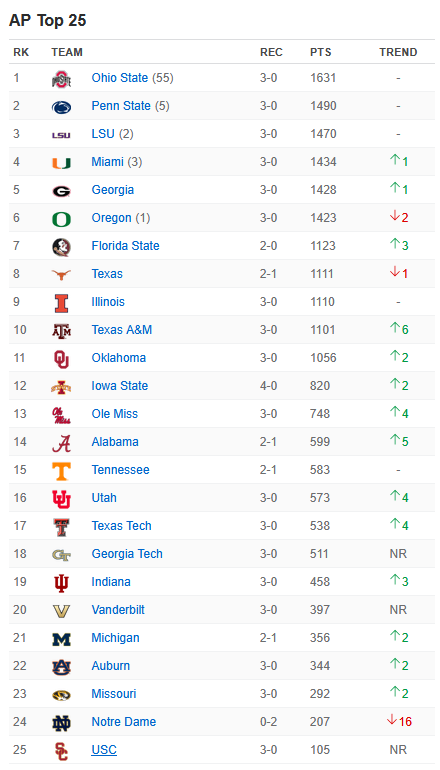Click the PTS column header

point(321,52)
